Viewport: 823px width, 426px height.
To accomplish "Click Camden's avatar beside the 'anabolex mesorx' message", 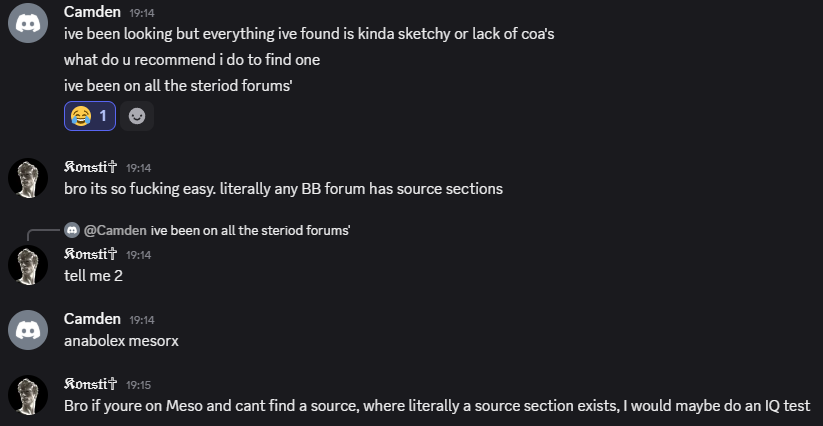I will pos(28,330).
